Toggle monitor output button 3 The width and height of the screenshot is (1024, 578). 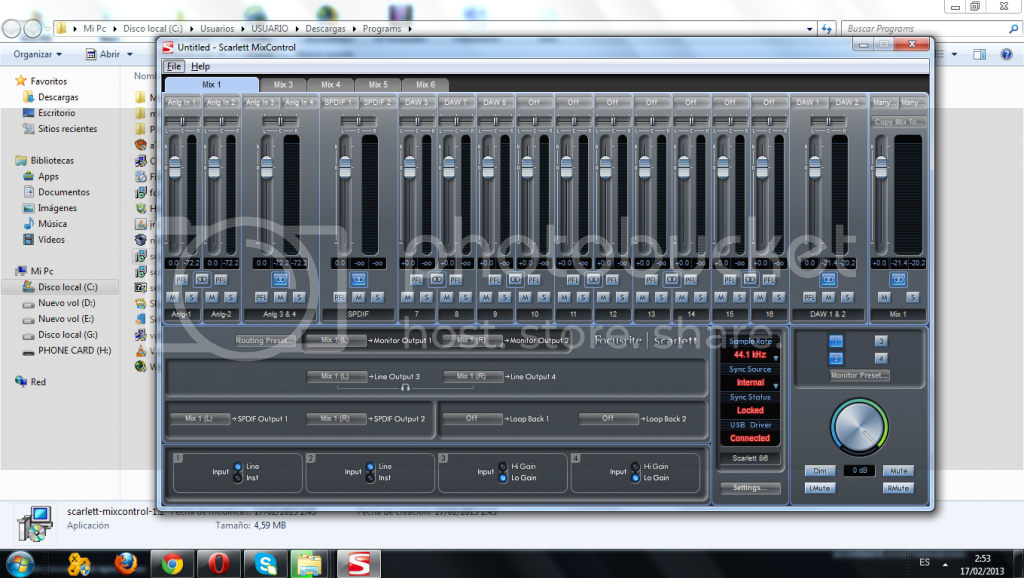880,341
